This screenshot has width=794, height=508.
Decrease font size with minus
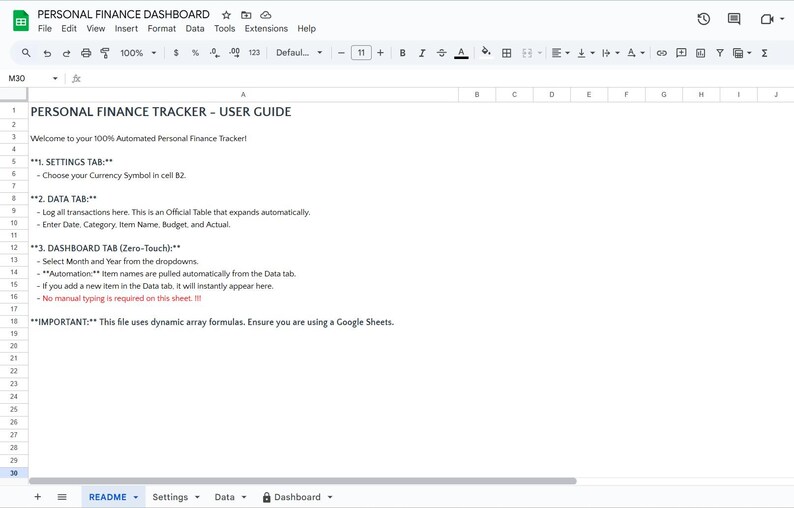tap(341, 53)
